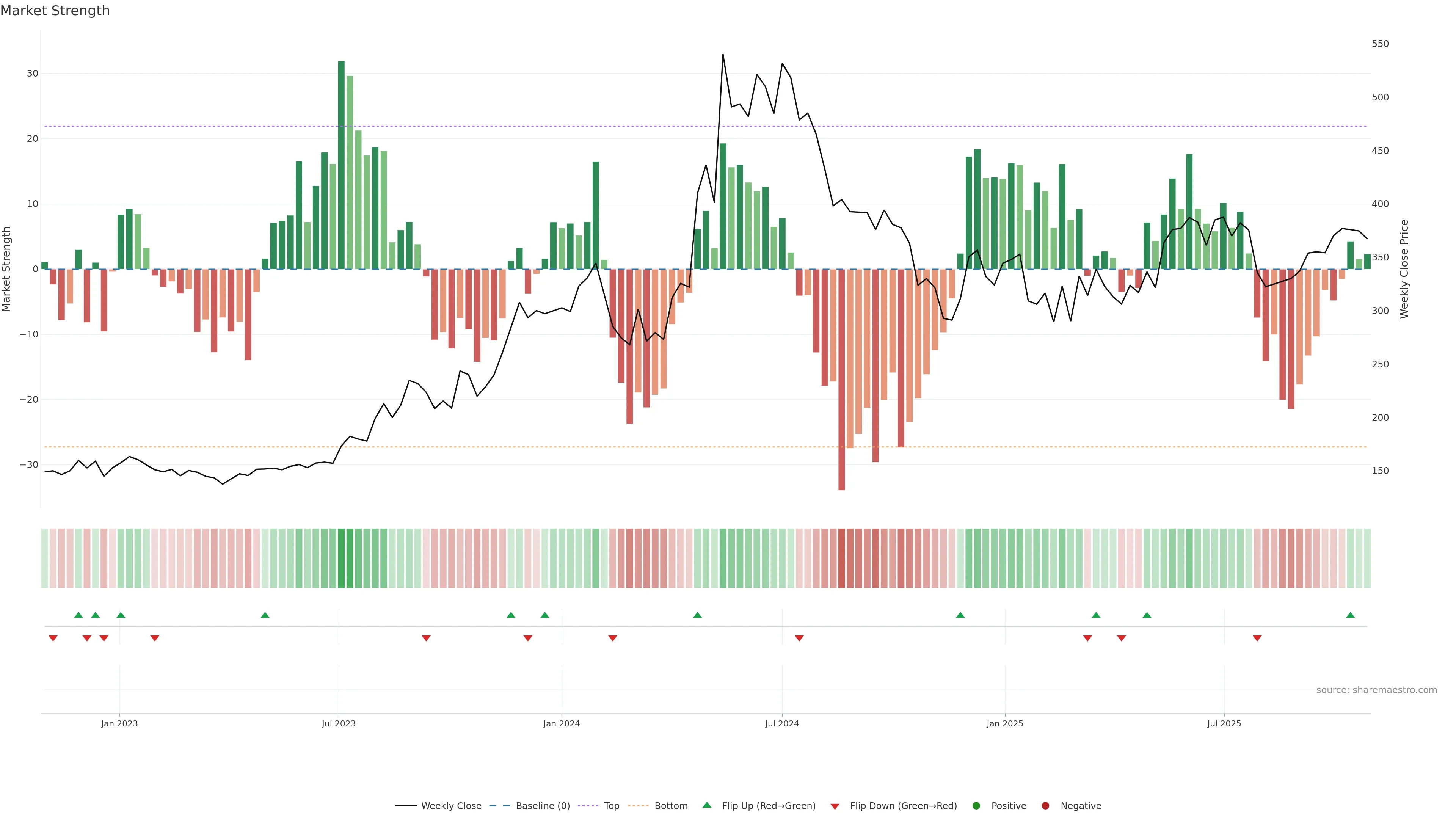Click the red flip-down marker after Jul 2024
1456x819 pixels.
coord(799,638)
